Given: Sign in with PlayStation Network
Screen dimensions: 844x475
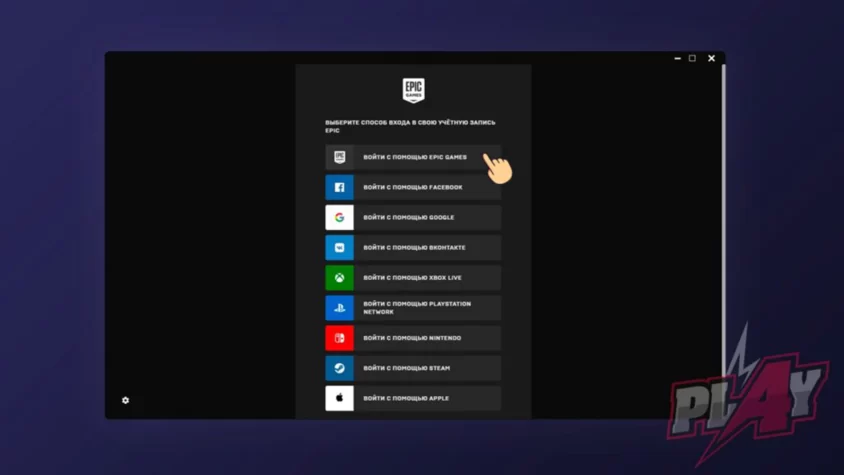Looking at the screenshot, I should click(413, 308).
